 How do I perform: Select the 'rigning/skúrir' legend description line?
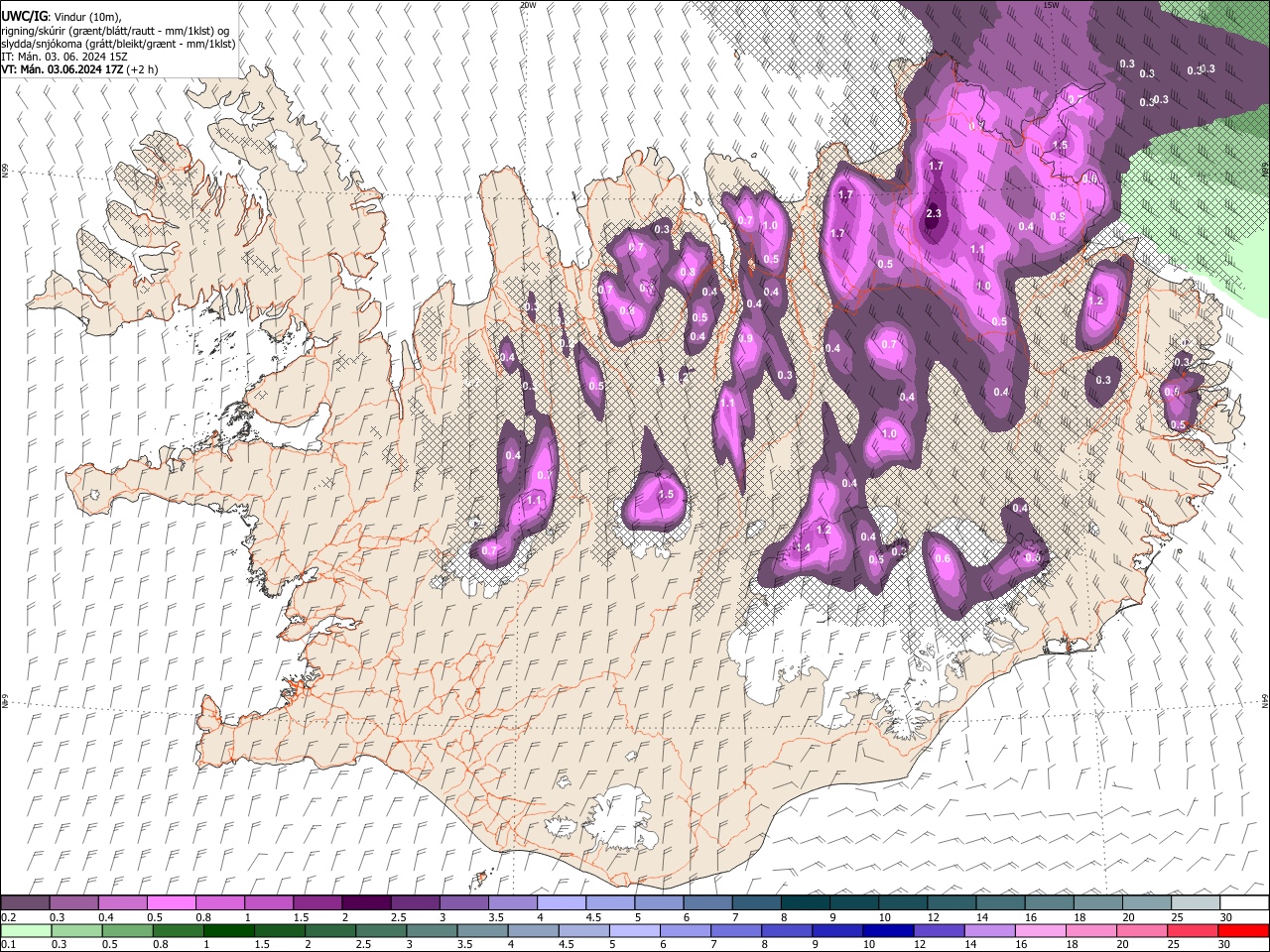115,31
